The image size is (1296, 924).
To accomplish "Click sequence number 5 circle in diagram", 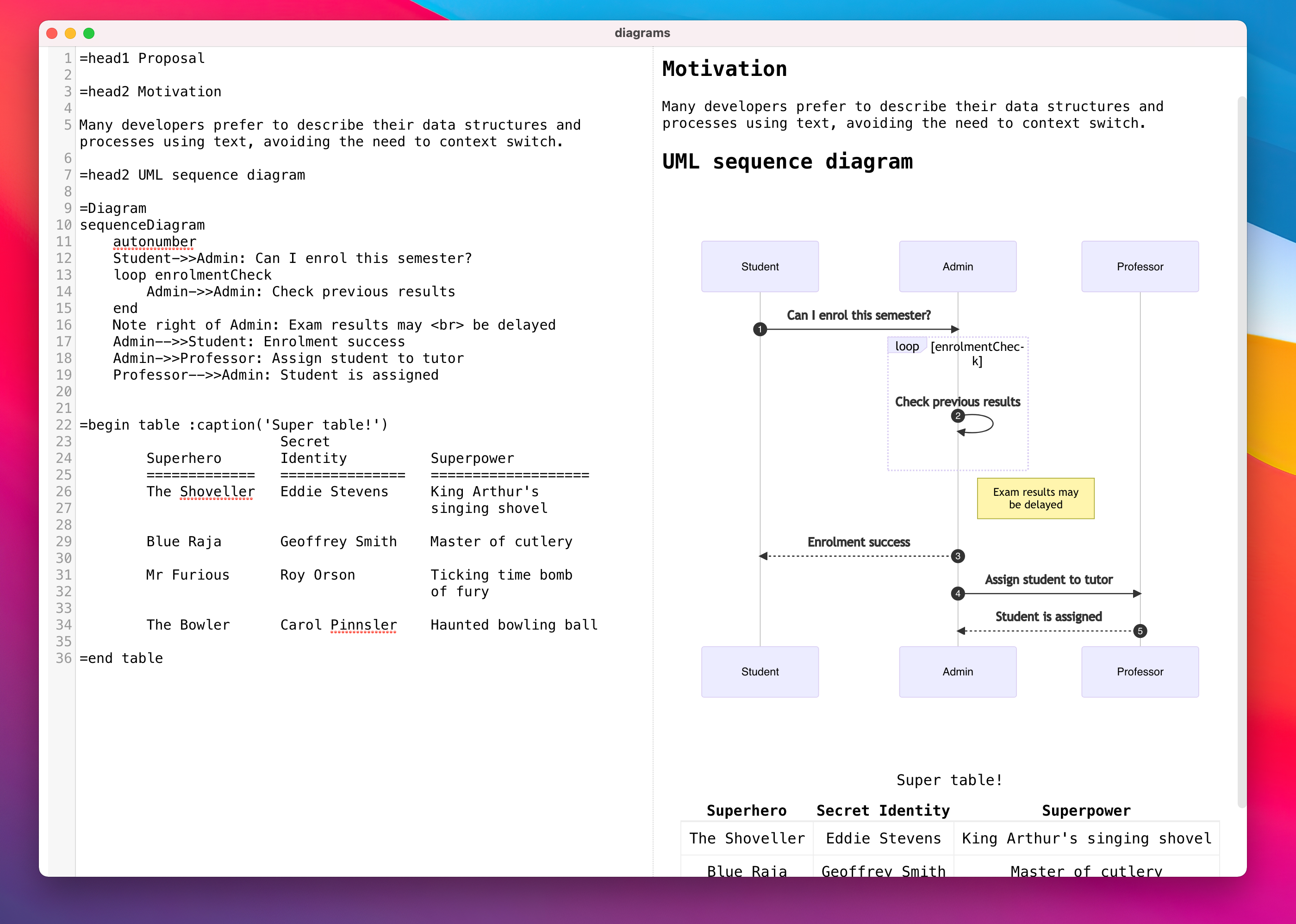I will [1140, 631].
